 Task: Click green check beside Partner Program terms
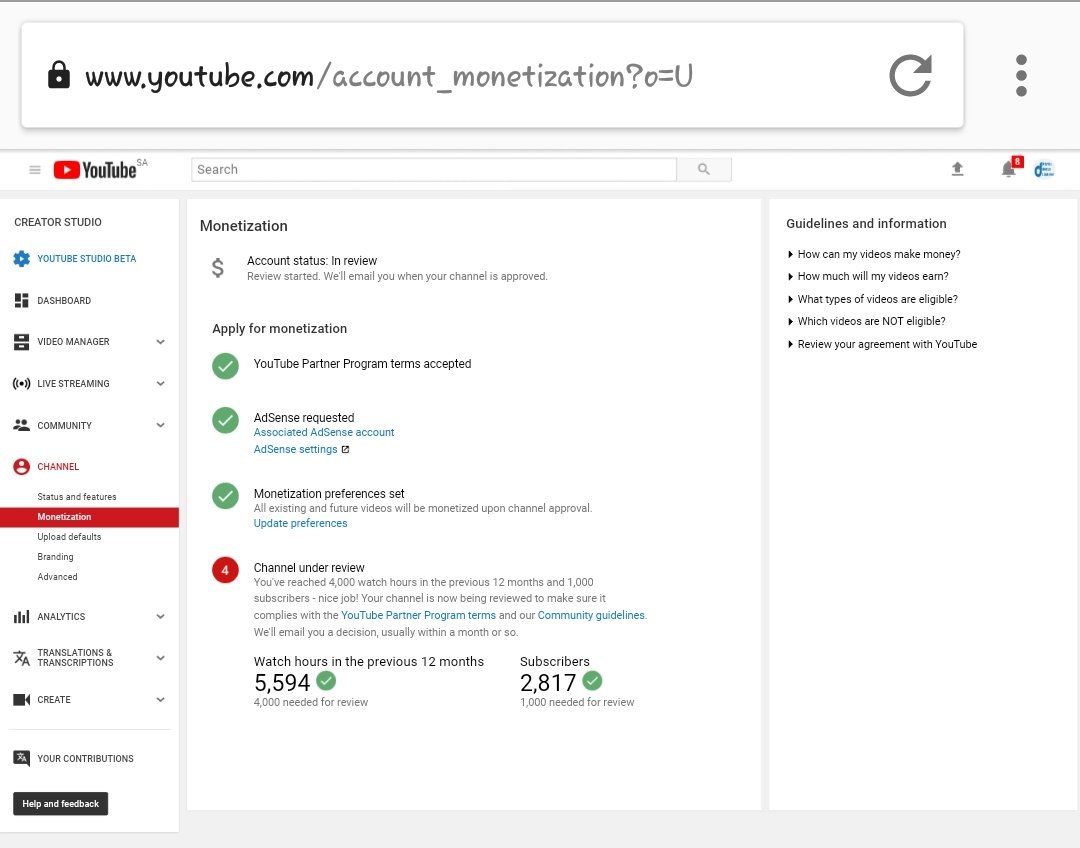pos(225,366)
